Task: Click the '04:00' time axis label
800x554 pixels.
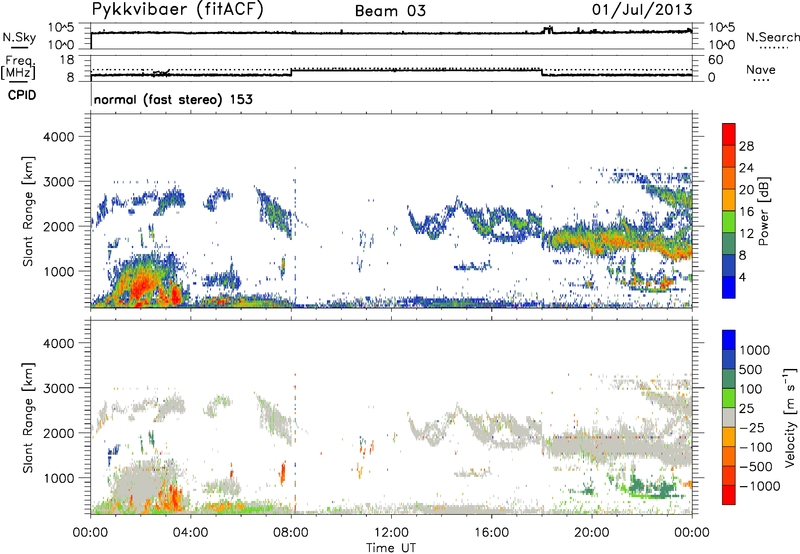Action: [190, 533]
